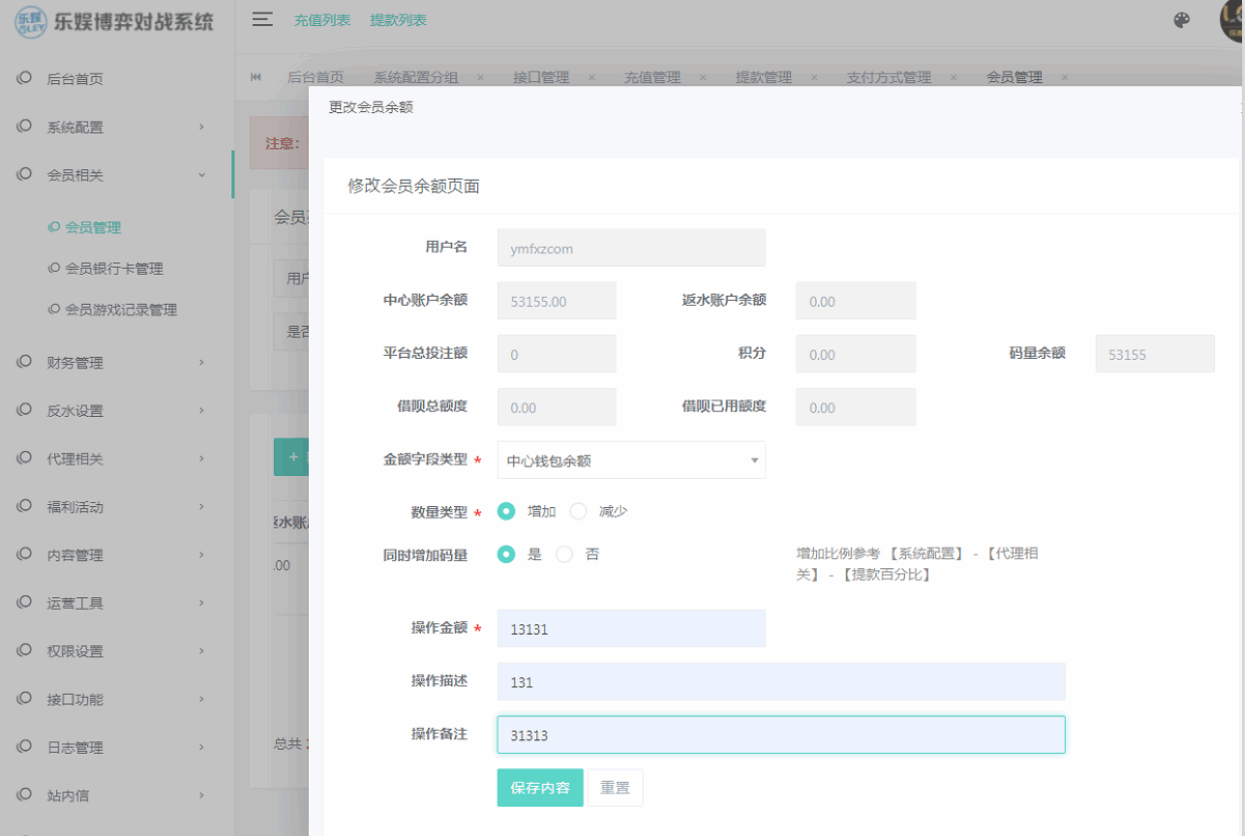Image resolution: width=1245 pixels, height=836 pixels.
Task: Close the 充值管理 tab with its x
Action: click(702, 77)
